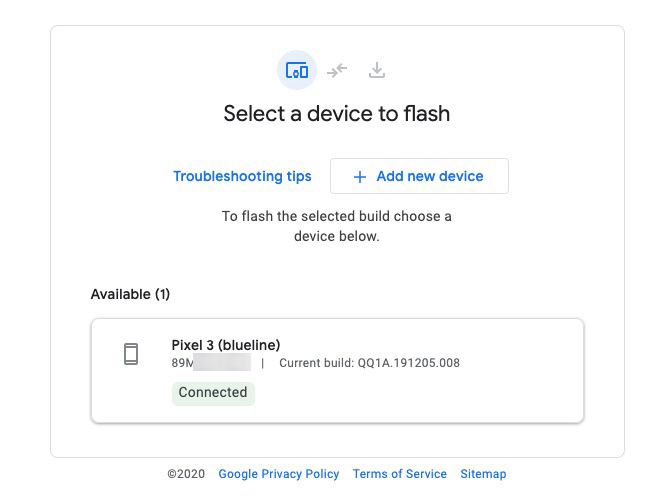670x503 pixels.
Task: Click the plus icon for adding a device
Action: pyautogui.click(x=360, y=177)
